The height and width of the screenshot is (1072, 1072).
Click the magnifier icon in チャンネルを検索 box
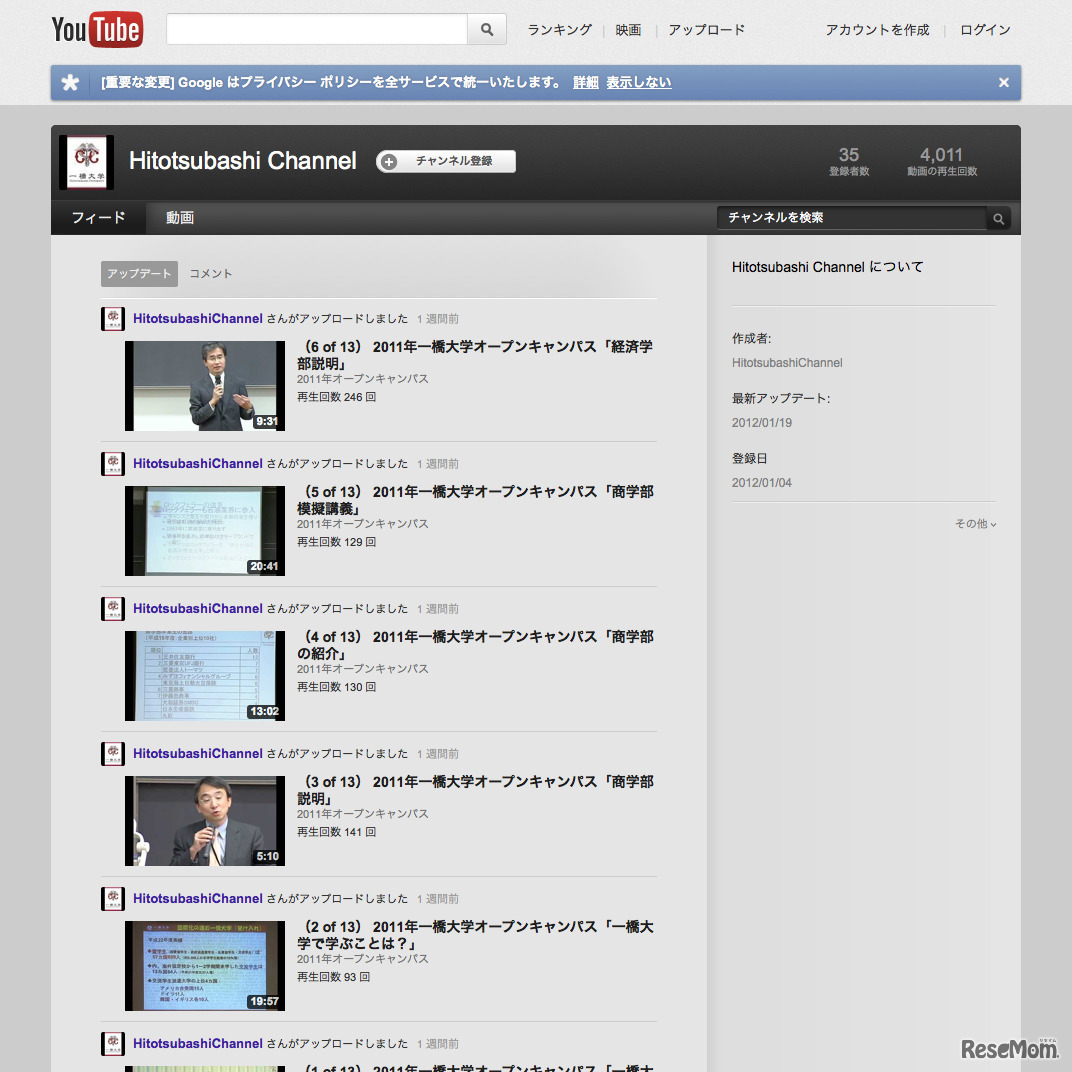[x=997, y=218]
